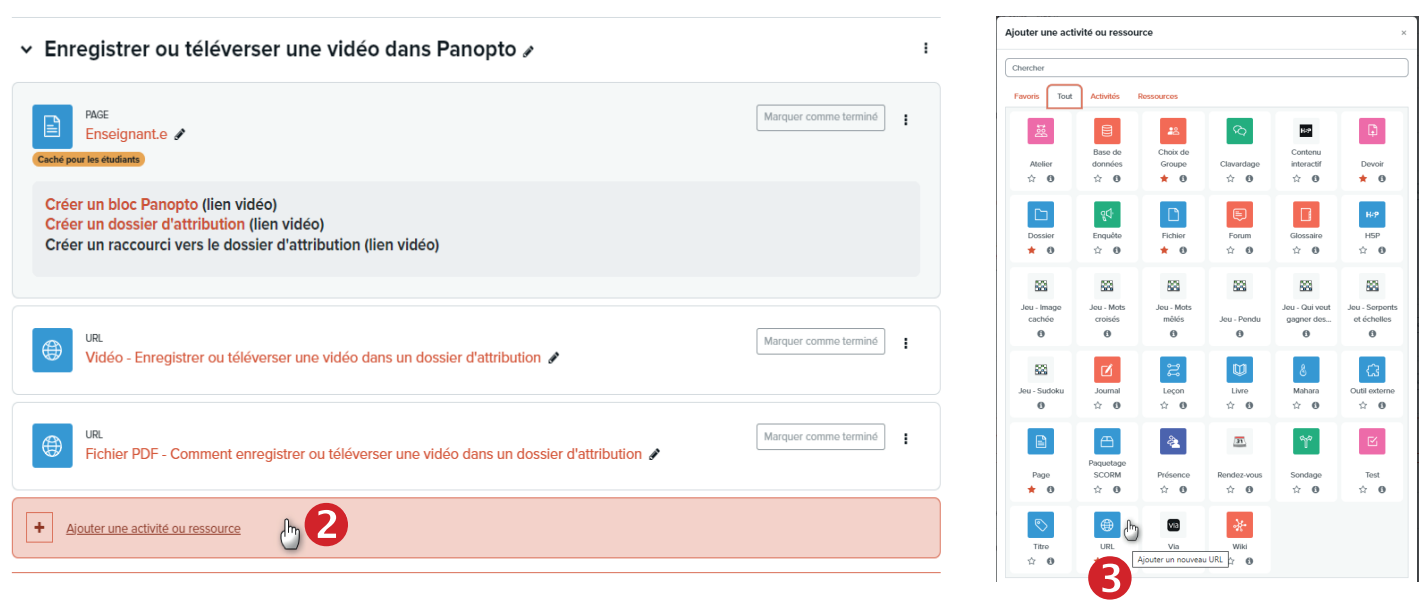The width and height of the screenshot is (1427, 612).
Task: Choose the Sondage activity icon
Action: (1306, 441)
